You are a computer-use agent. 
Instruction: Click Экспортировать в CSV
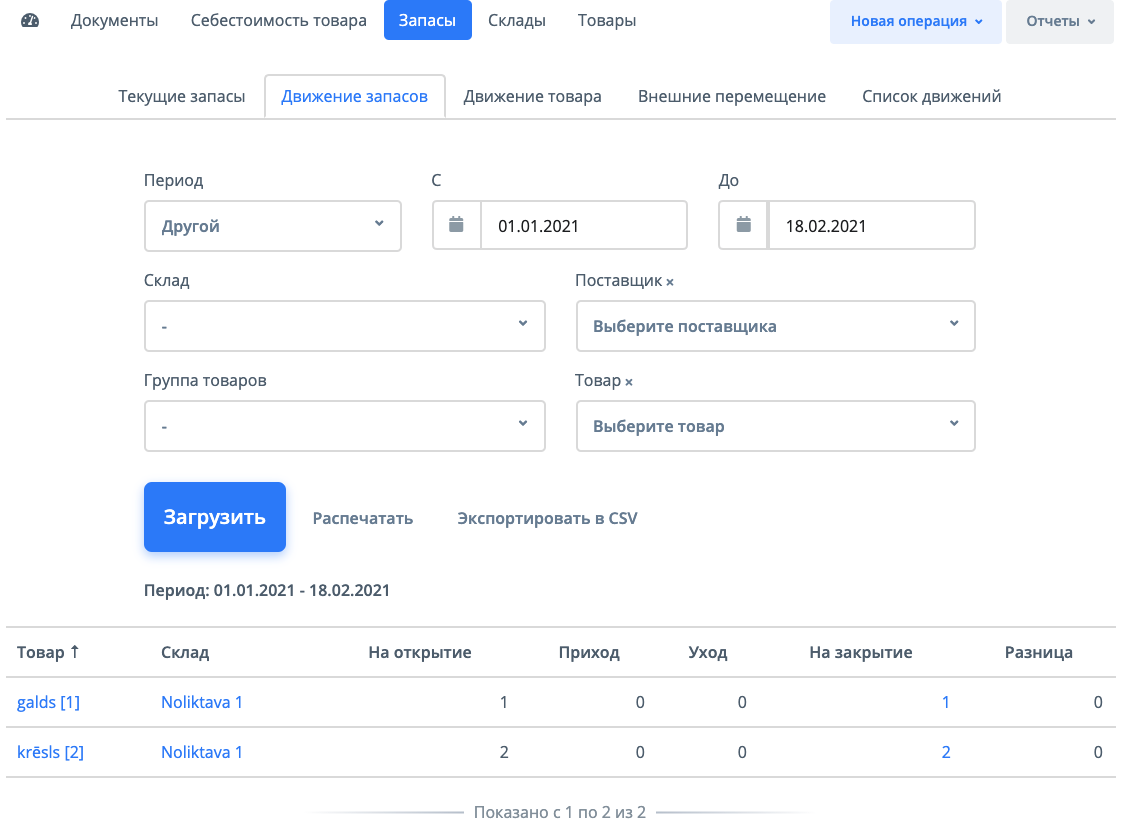click(x=547, y=518)
